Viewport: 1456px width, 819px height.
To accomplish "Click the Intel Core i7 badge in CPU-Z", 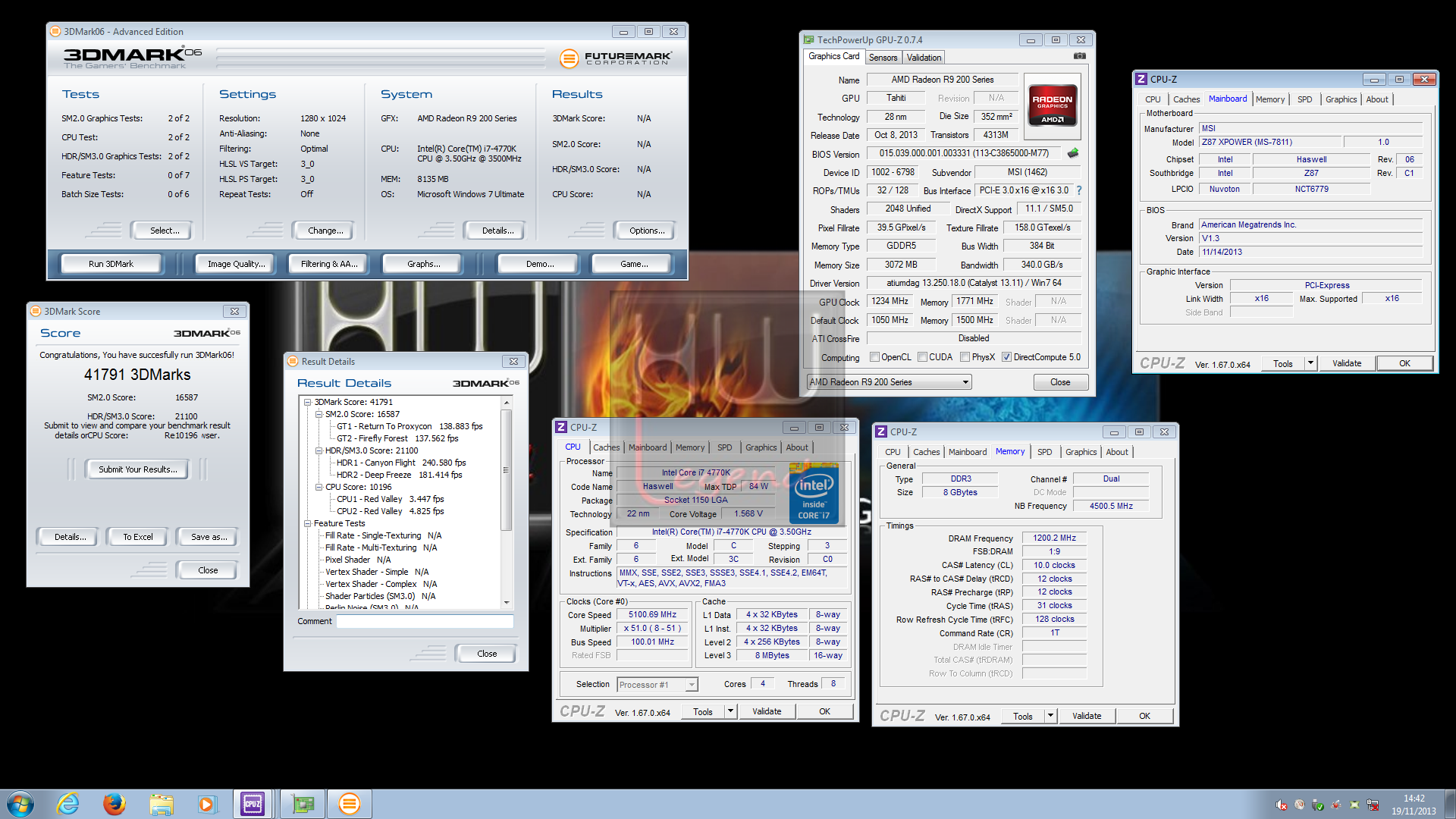I will coord(814,493).
